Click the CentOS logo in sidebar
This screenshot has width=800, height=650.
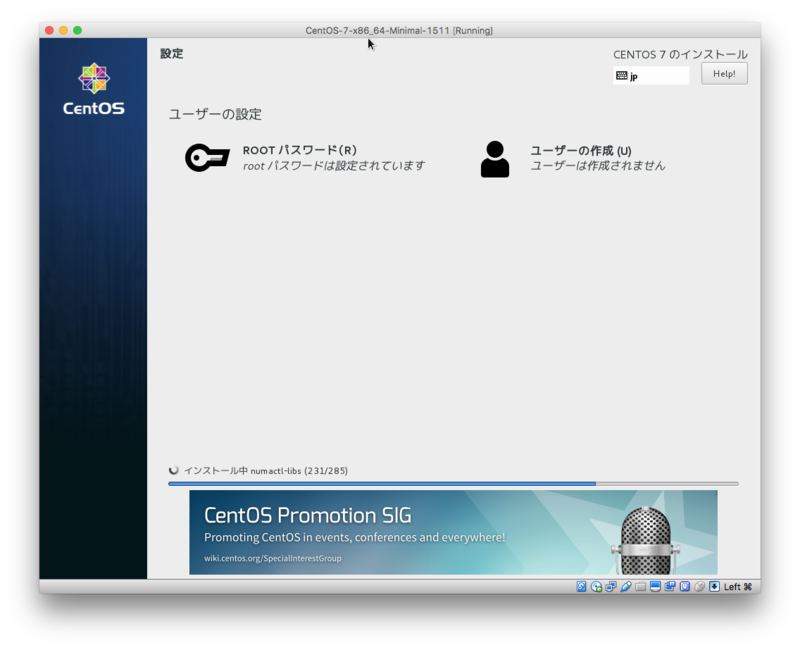94,89
